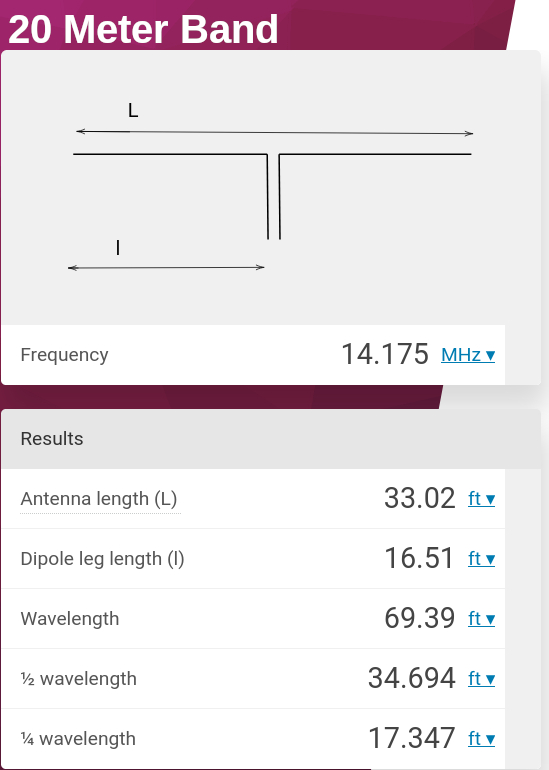This screenshot has height=770, width=549.
Task: Click the Frequency label
Action: pyautogui.click(x=64, y=355)
